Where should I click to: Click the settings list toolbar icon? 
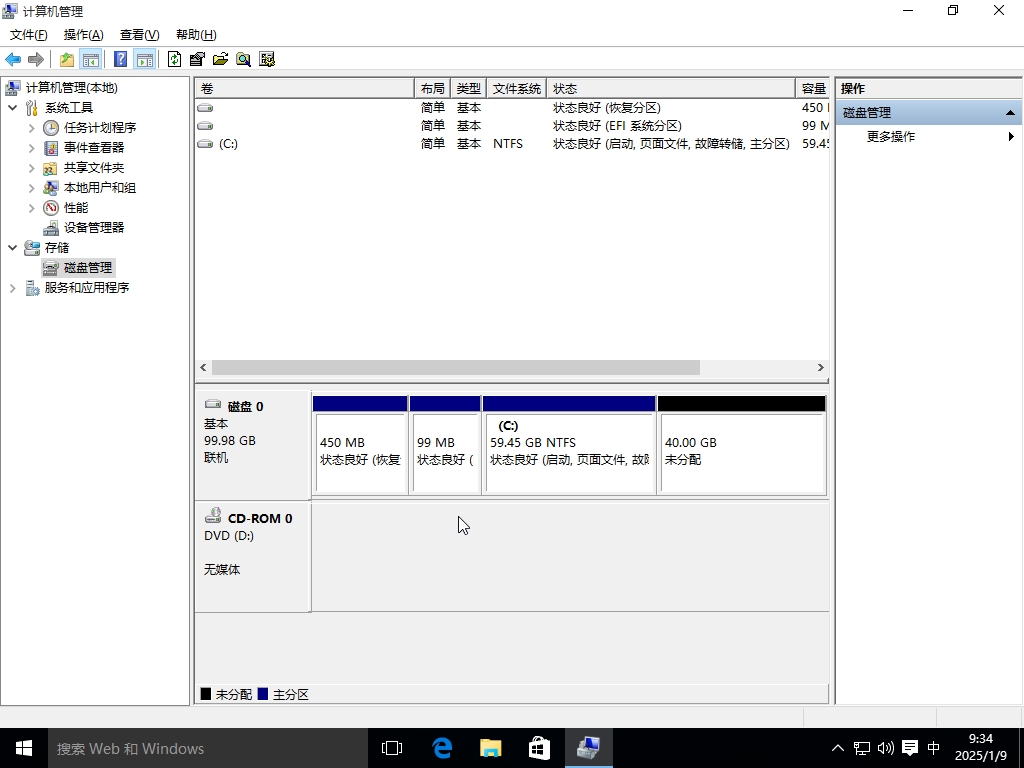tap(267, 59)
